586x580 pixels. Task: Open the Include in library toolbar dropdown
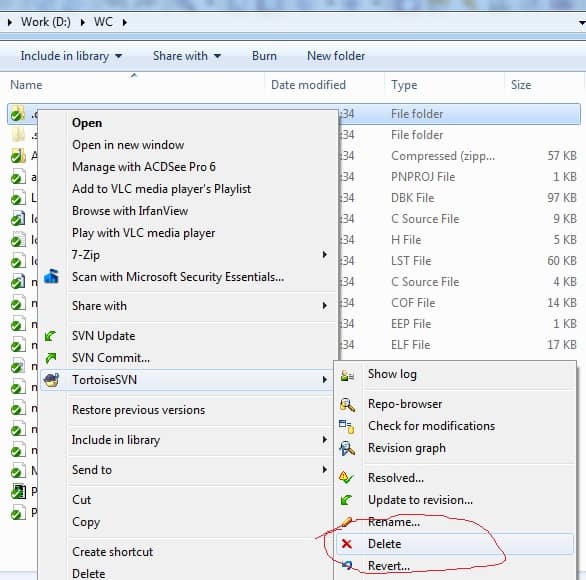click(x=71, y=56)
